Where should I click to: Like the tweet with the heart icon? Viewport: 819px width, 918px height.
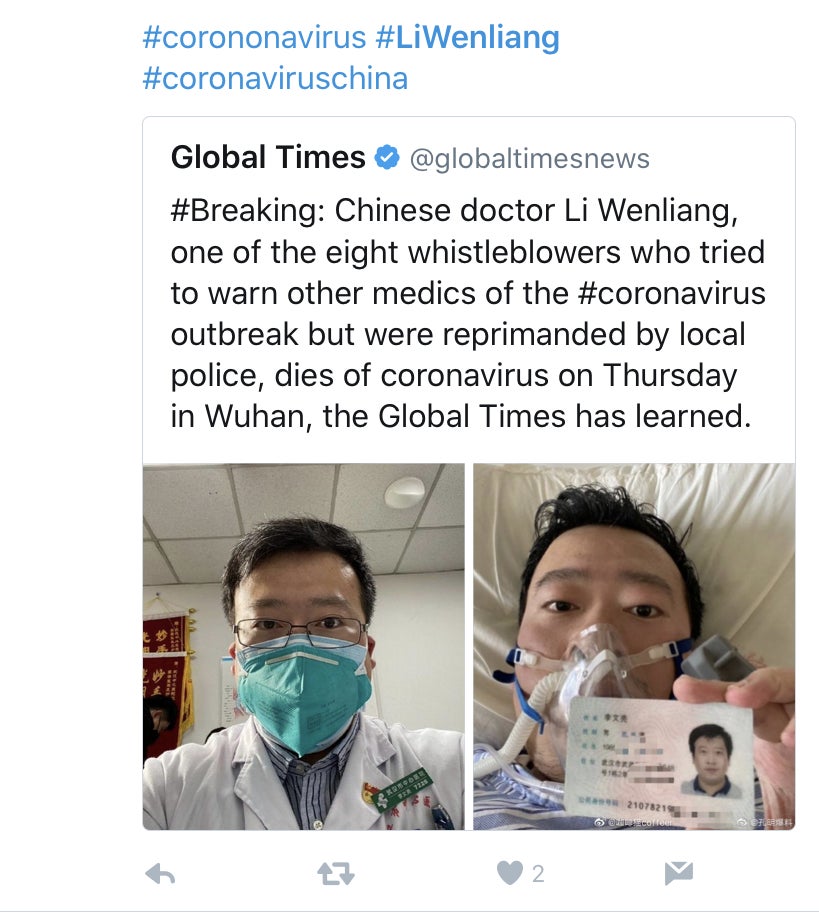[x=509, y=874]
